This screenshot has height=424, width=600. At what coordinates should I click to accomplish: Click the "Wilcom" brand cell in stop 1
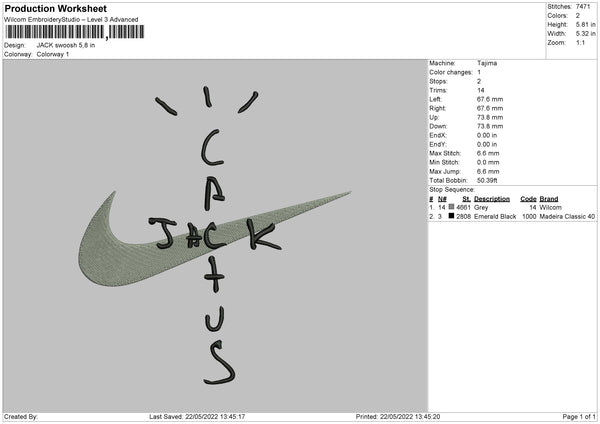551,207
